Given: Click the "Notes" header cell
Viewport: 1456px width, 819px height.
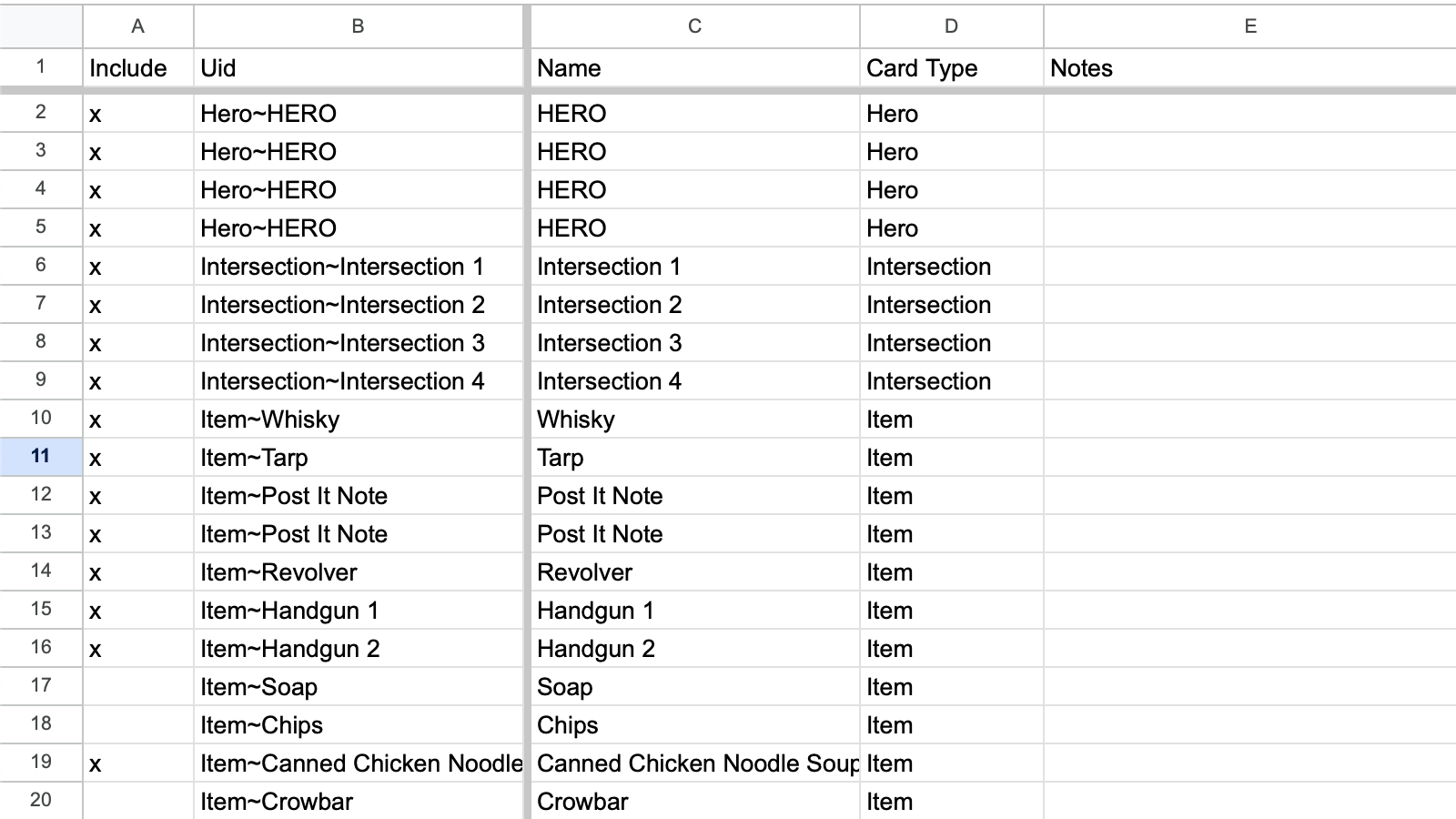Looking at the screenshot, I should tap(1249, 68).
